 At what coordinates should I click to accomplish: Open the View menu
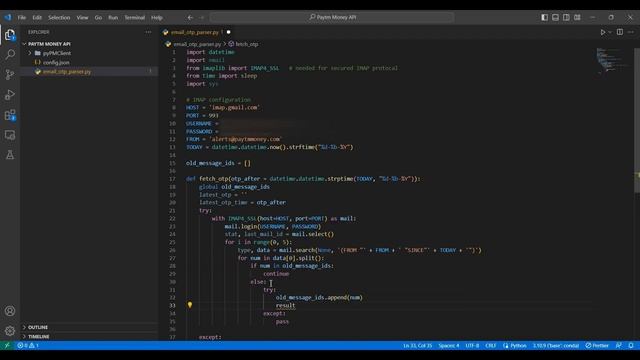click(x=82, y=18)
